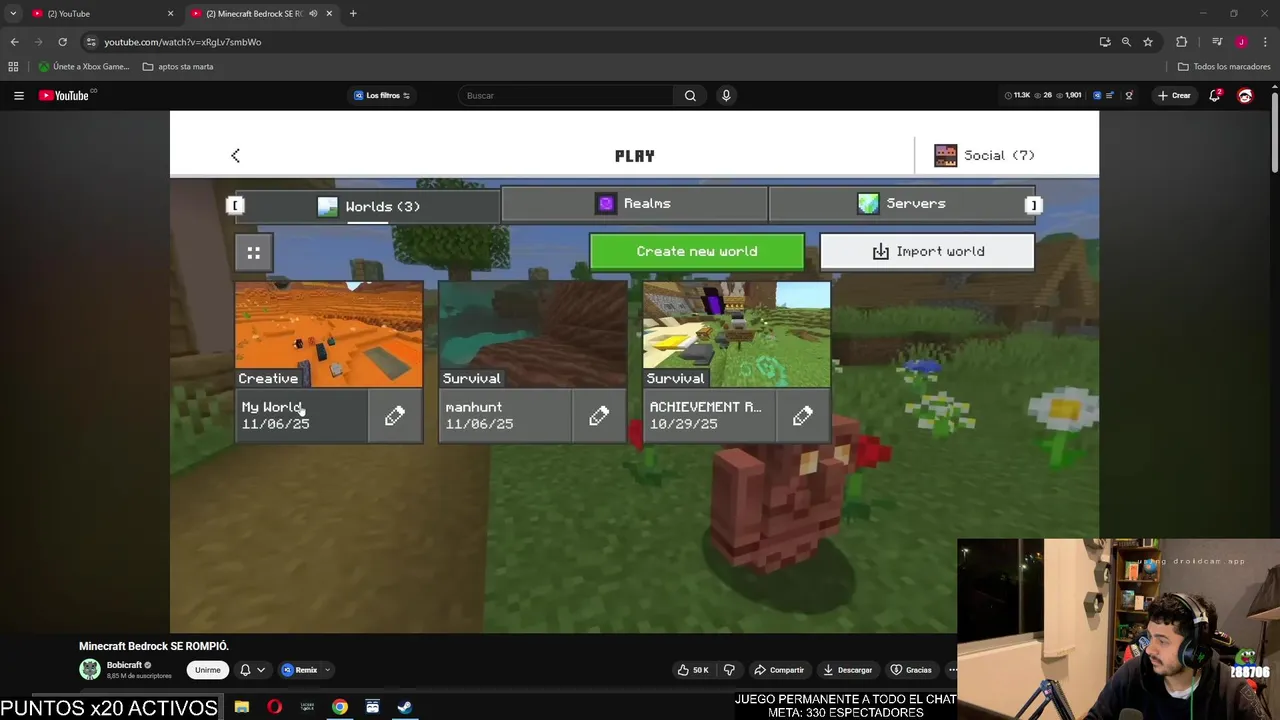Click the Buscar search field
1280x720 pixels.
[566, 95]
